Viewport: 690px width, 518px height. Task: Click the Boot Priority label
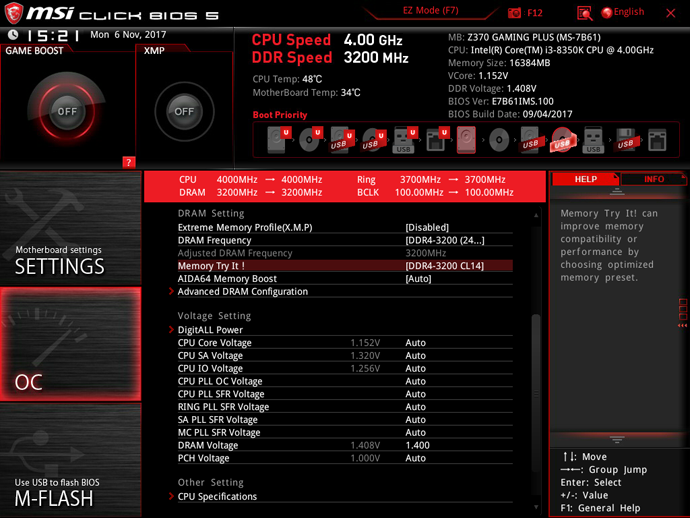click(280, 115)
